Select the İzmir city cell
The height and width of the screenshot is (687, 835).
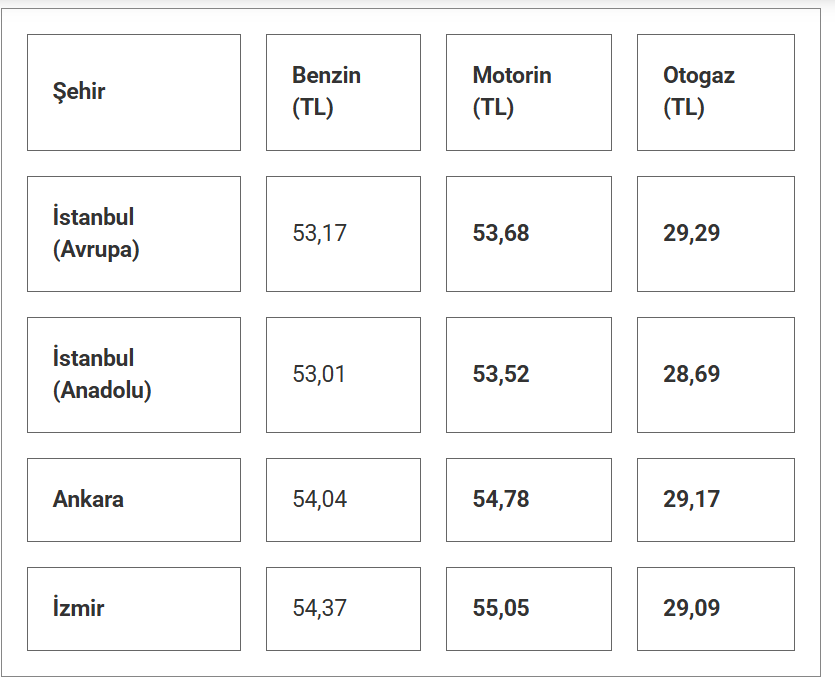(x=133, y=608)
